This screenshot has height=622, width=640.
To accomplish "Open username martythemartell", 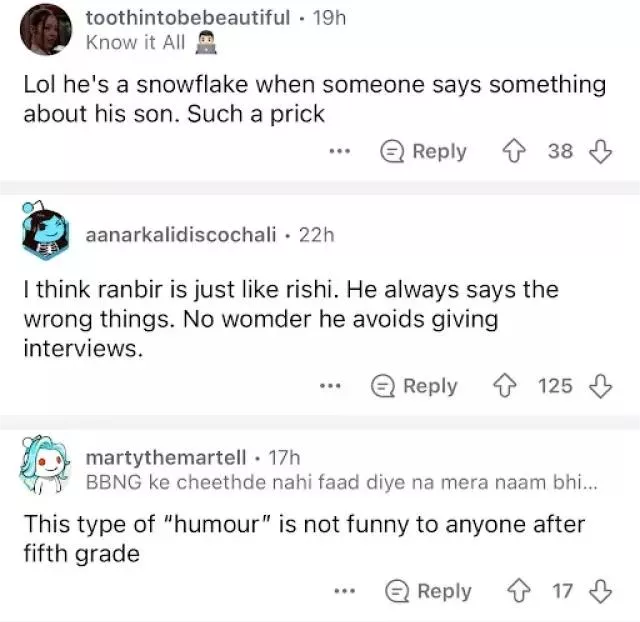I will tap(166, 457).
